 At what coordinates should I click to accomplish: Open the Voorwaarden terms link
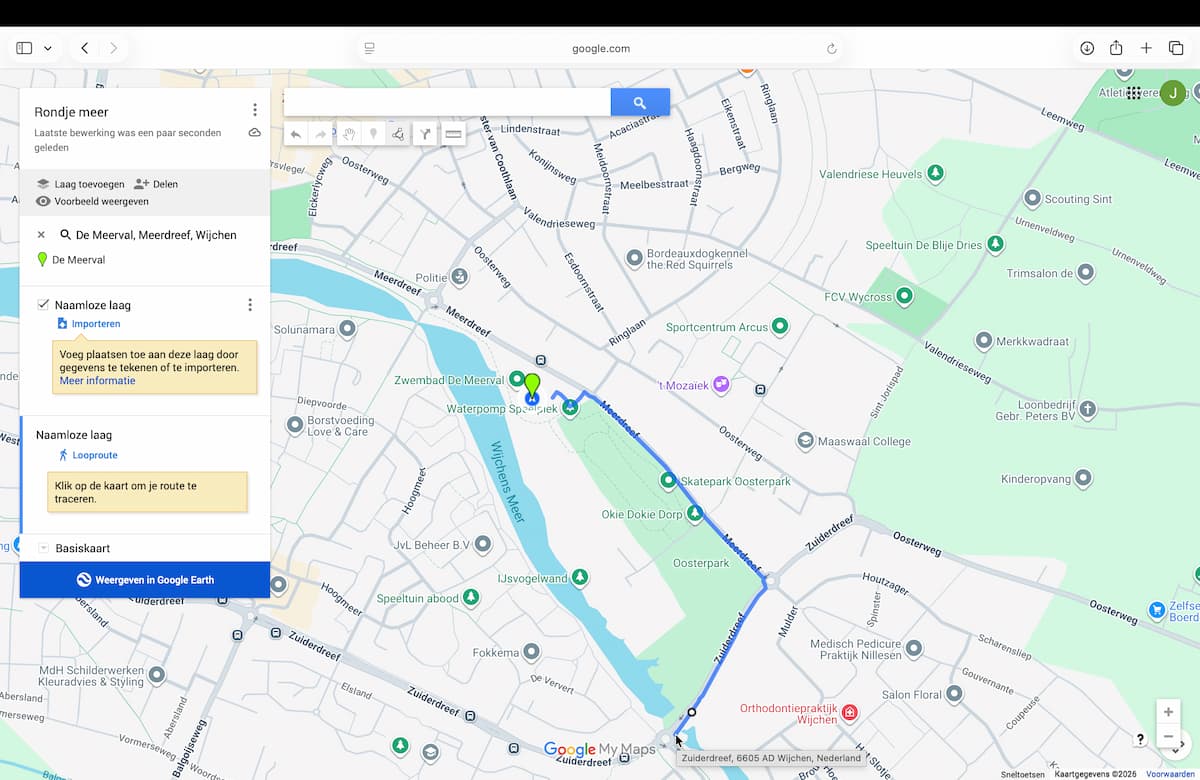click(1170, 774)
